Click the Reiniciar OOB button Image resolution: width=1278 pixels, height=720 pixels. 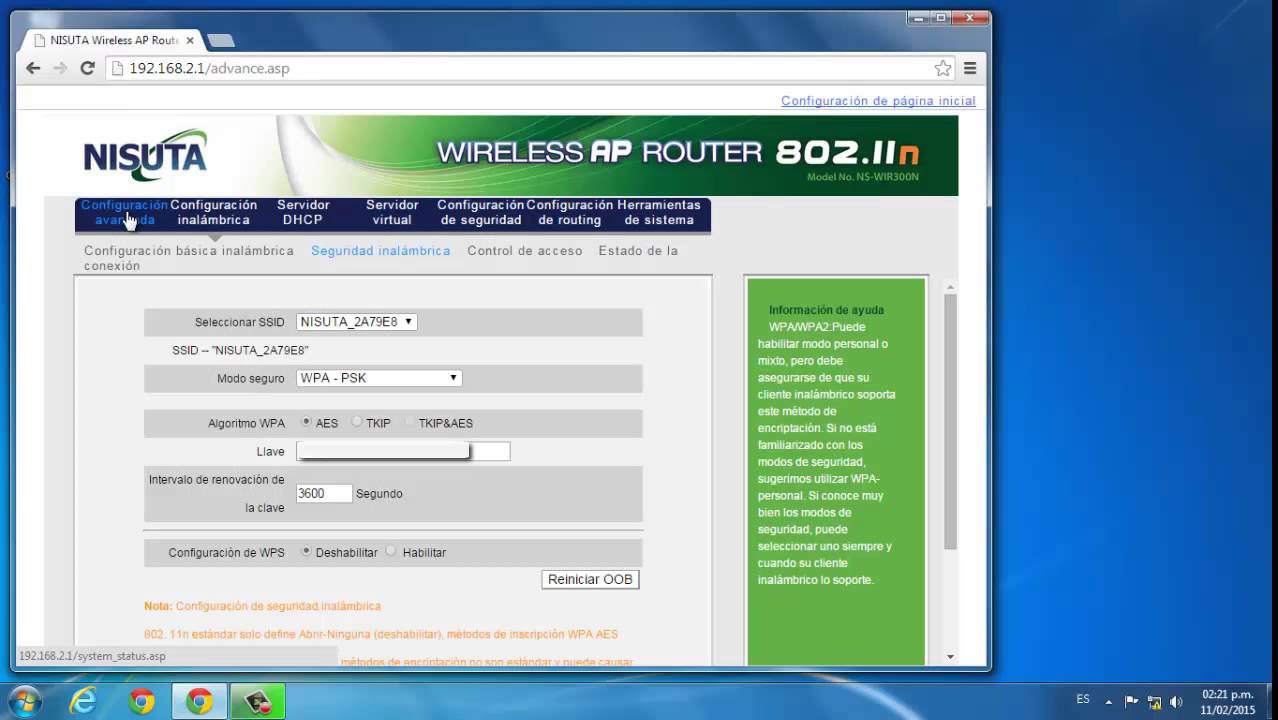coord(590,579)
